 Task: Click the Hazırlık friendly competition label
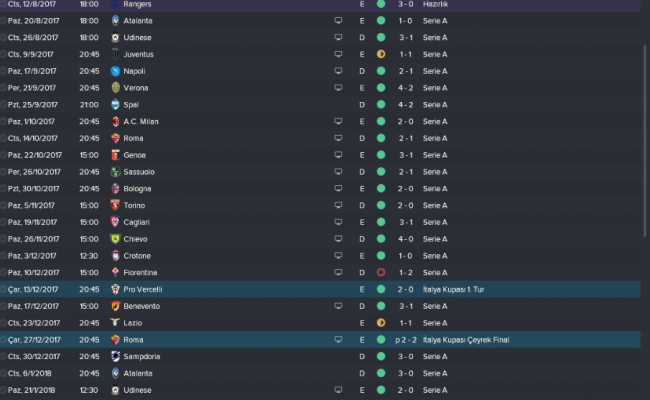pos(436,4)
